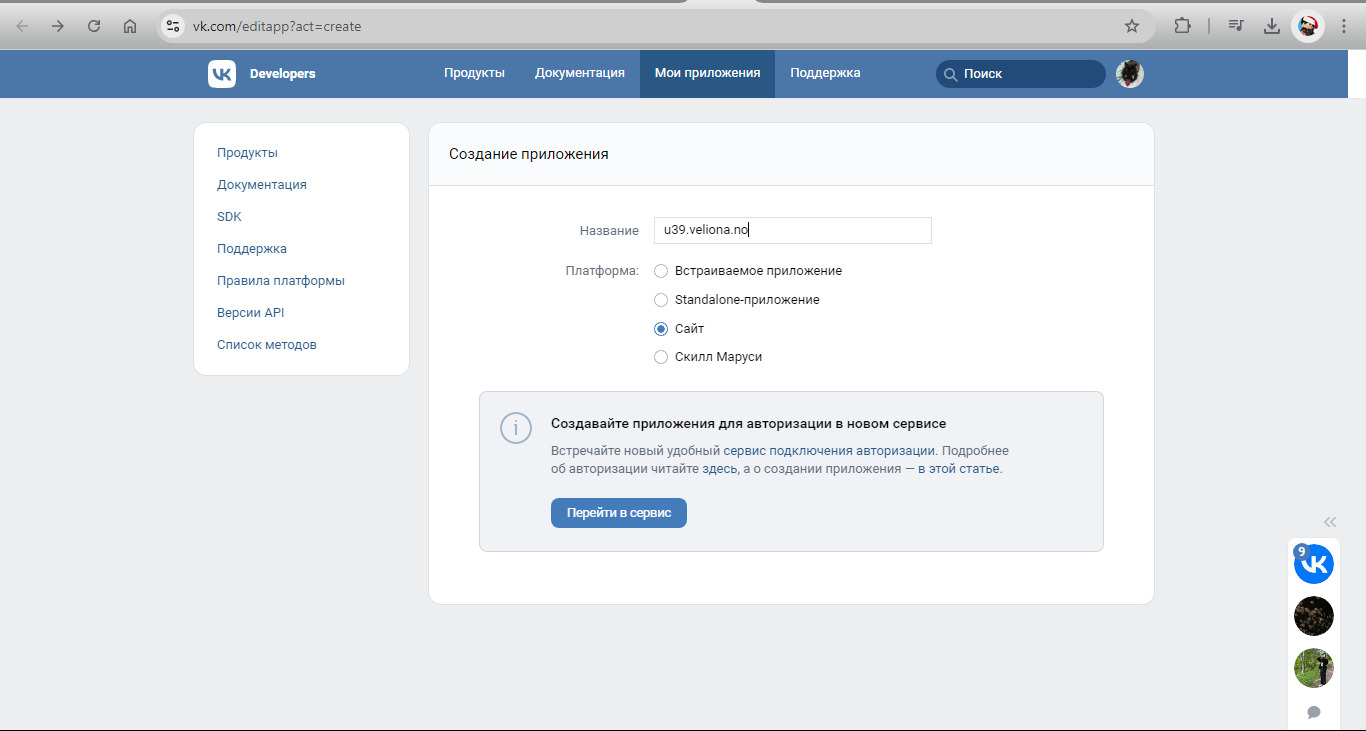
Task: Click the VK messenger icon with badge 9
Action: (x=1313, y=564)
